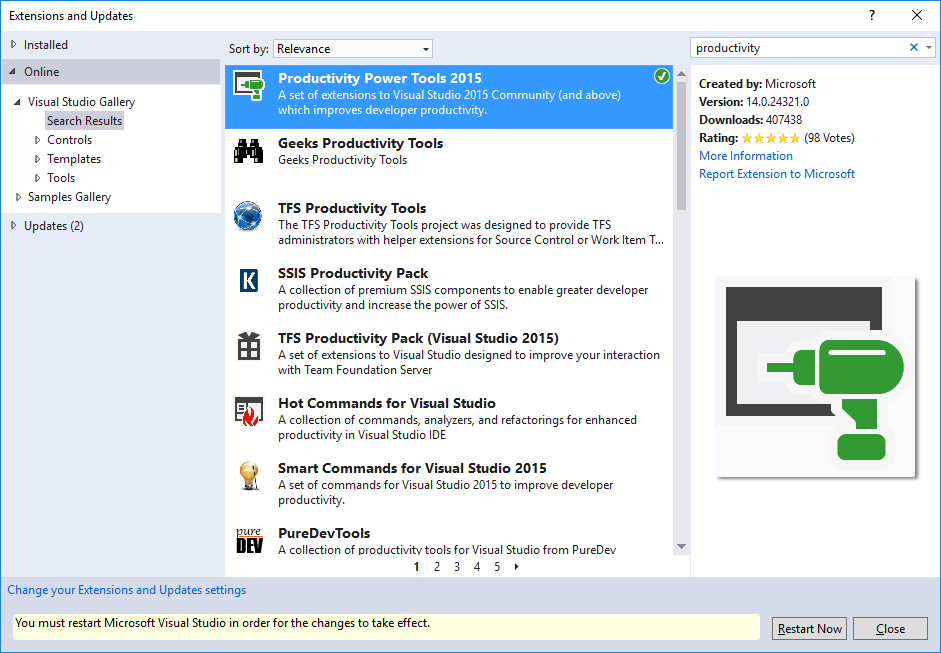The height and width of the screenshot is (653, 941).
Task: Select the PureDevTools result title
Action: 324,533
